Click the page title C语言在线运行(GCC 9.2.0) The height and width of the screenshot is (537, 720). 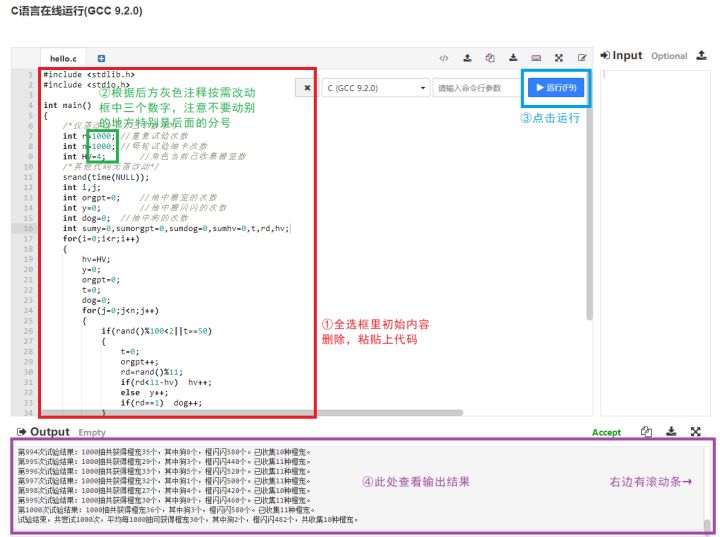click(x=77, y=11)
